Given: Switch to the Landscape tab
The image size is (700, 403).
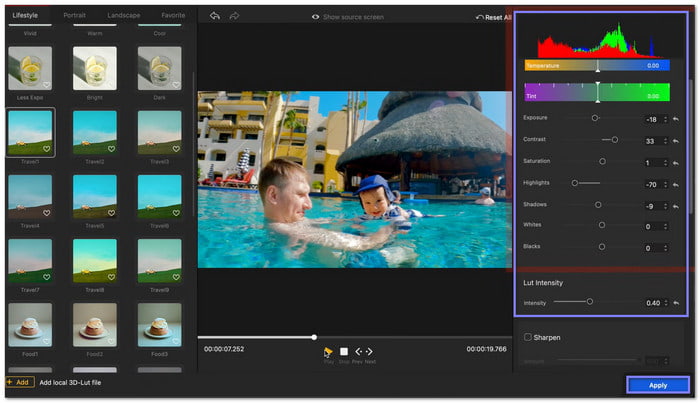Looking at the screenshot, I should click(124, 15).
